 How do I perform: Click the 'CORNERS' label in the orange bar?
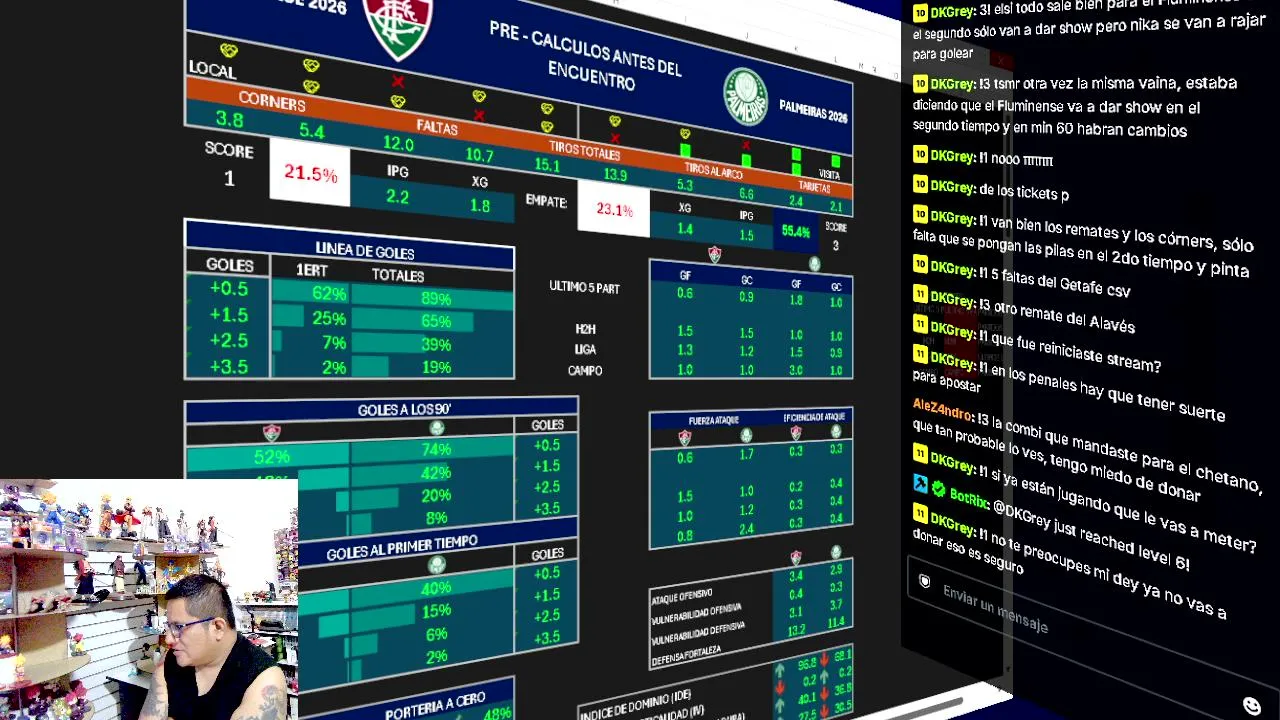[x=272, y=102]
